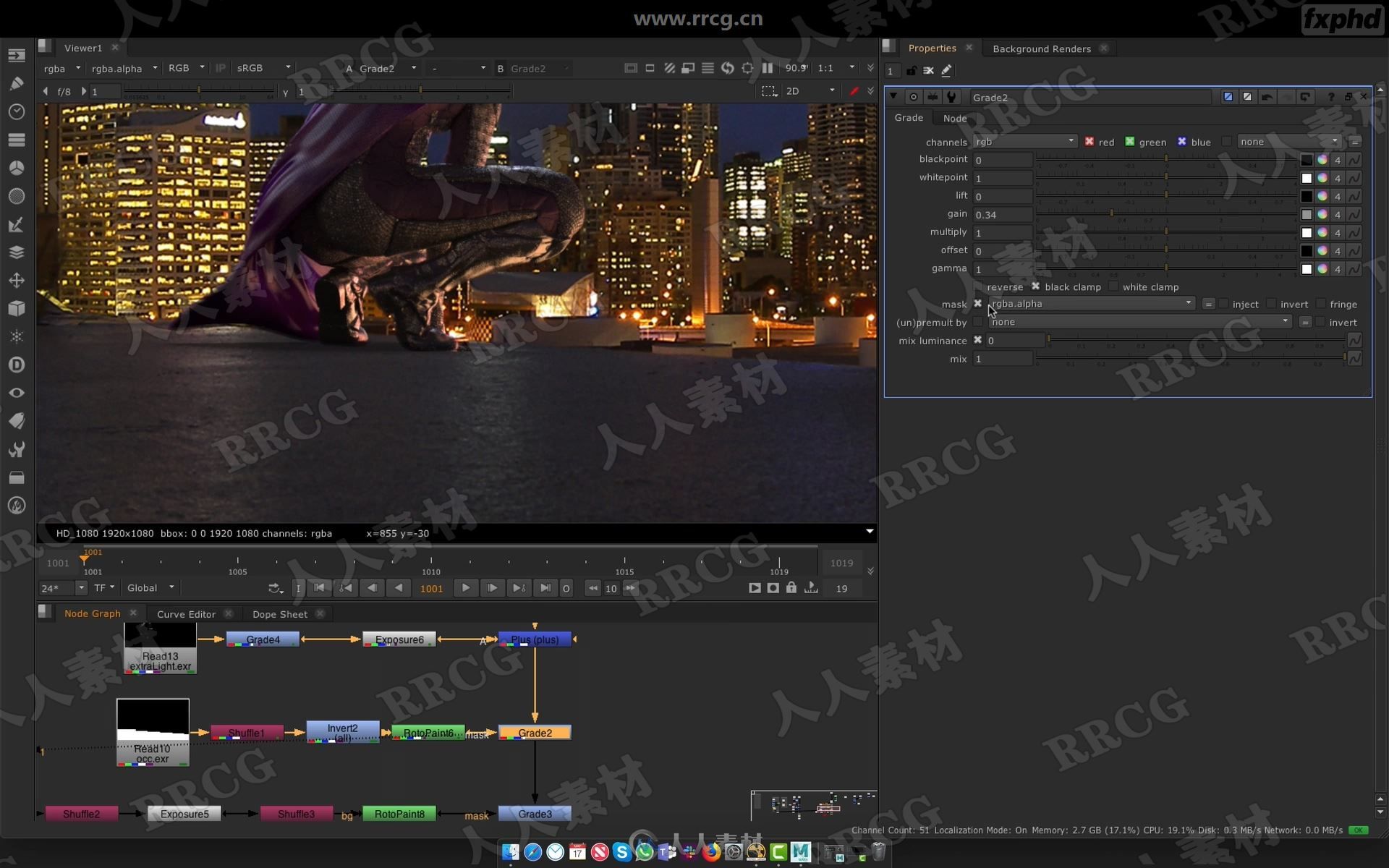The image size is (1389, 868).
Task: Enable the white clamp checkbox
Action: point(1113,287)
